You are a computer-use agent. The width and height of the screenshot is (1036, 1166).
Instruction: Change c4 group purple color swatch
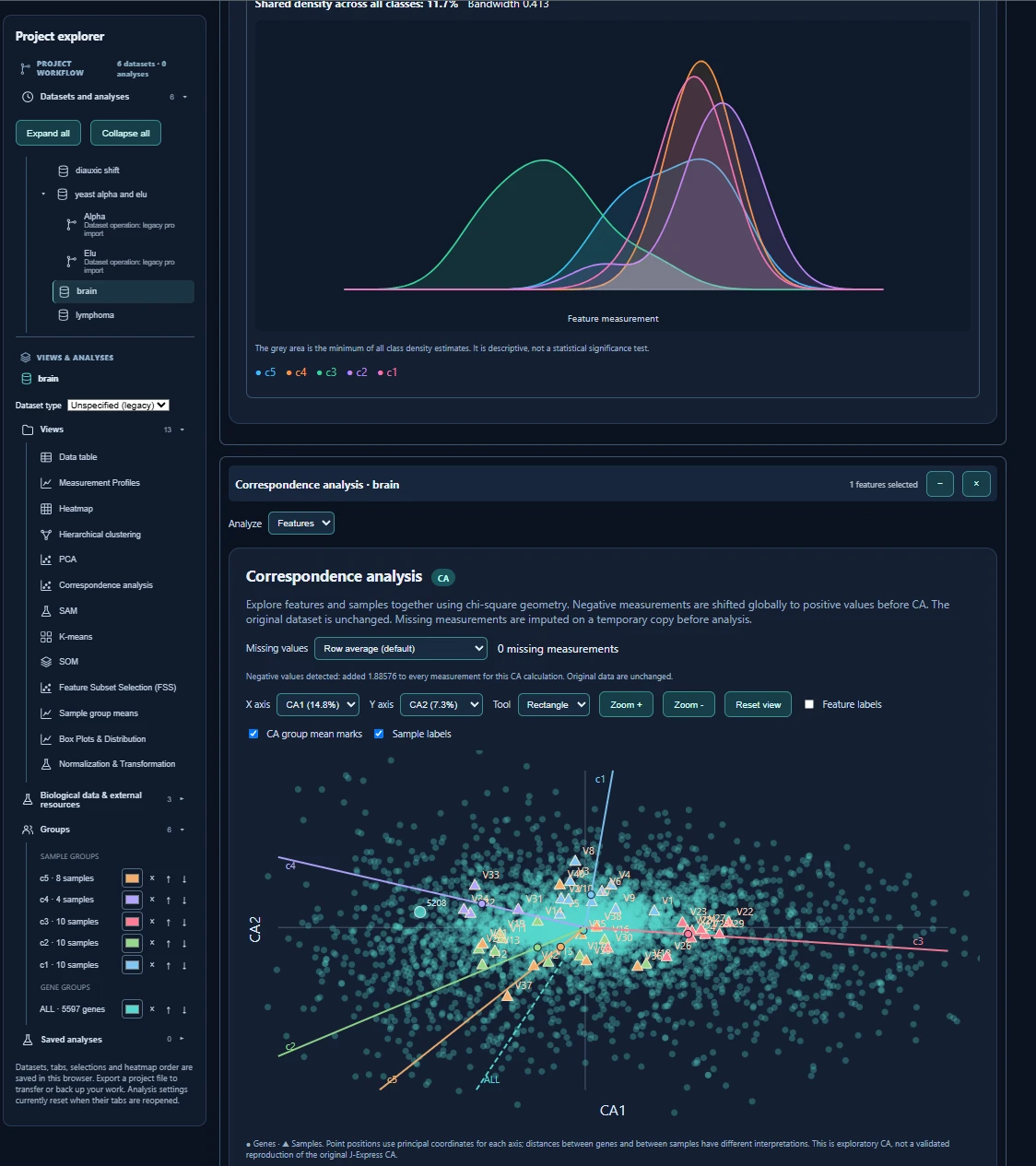tap(132, 900)
